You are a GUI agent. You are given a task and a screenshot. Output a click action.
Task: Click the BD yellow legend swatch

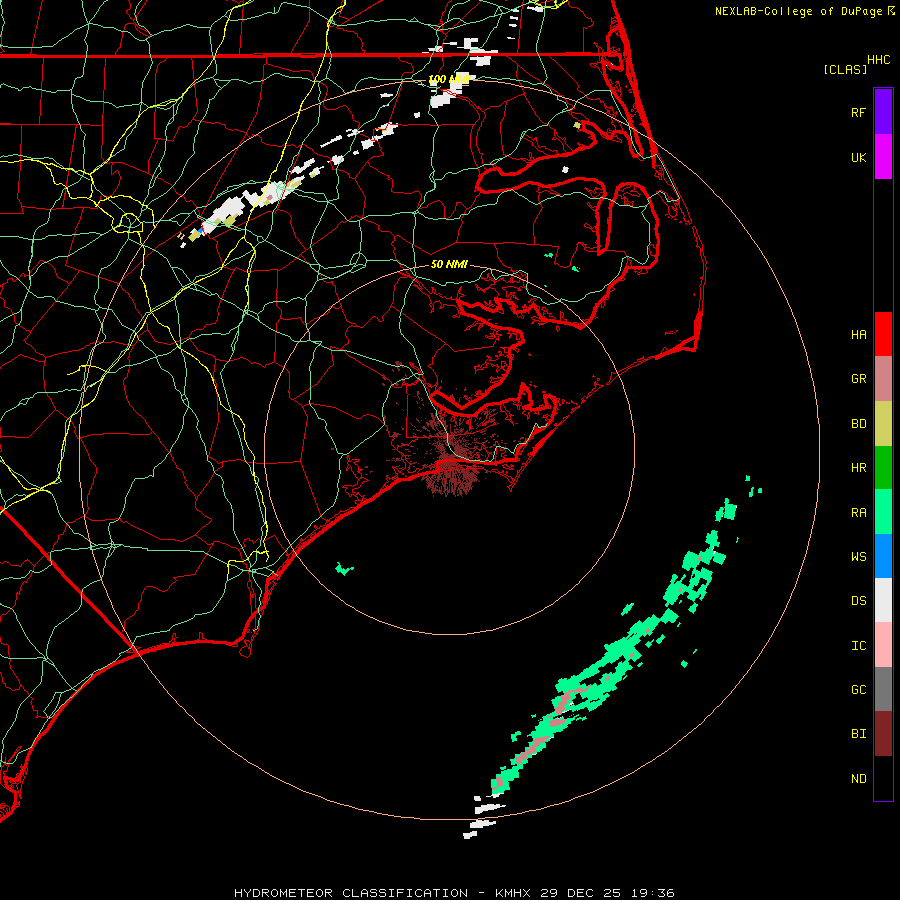pos(883,424)
